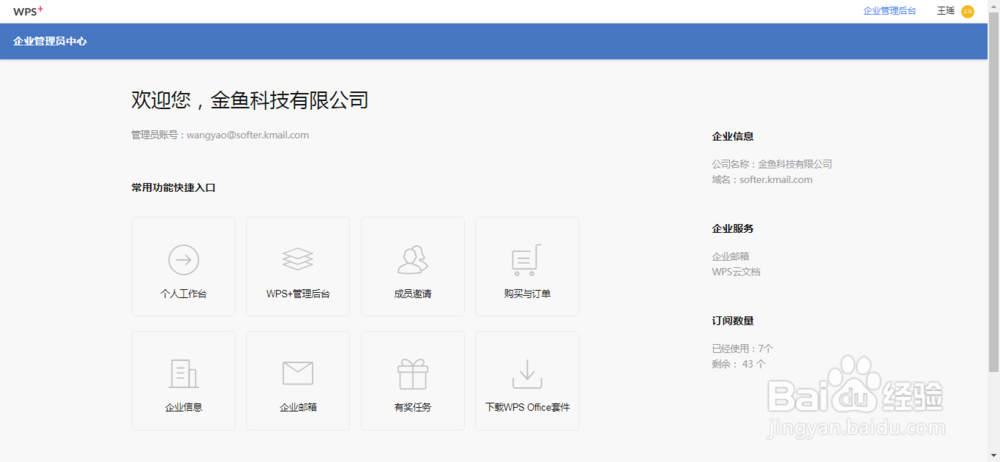Click the WPS+ logo in header
1000x462 pixels.
[x=28, y=11]
